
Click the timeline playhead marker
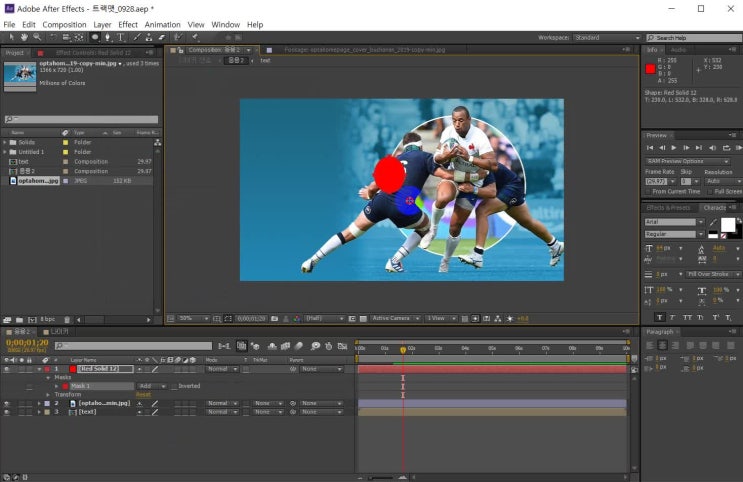point(403,350)
